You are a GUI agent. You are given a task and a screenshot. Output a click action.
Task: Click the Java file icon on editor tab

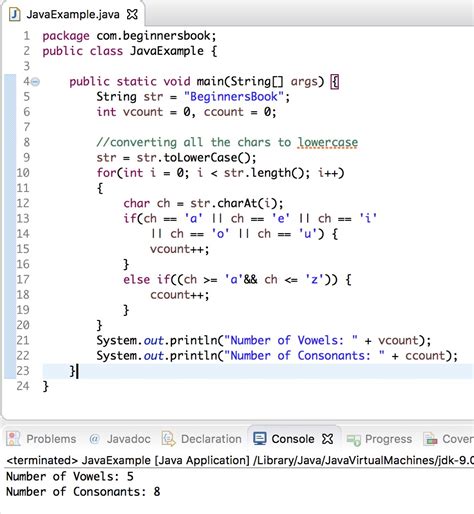point(14,14)
